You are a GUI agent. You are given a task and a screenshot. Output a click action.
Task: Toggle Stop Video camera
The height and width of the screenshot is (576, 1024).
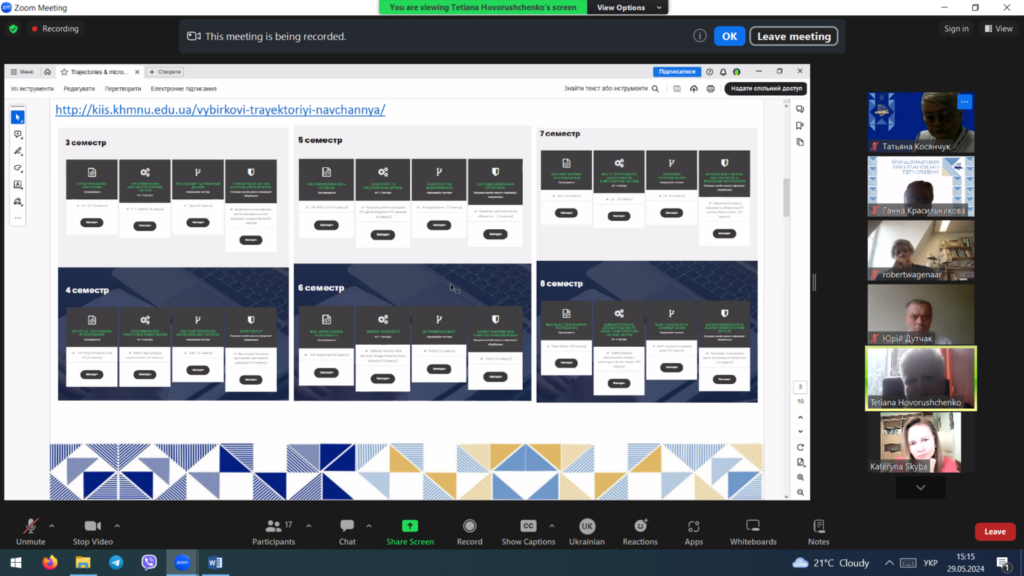(x=93, y=527)
